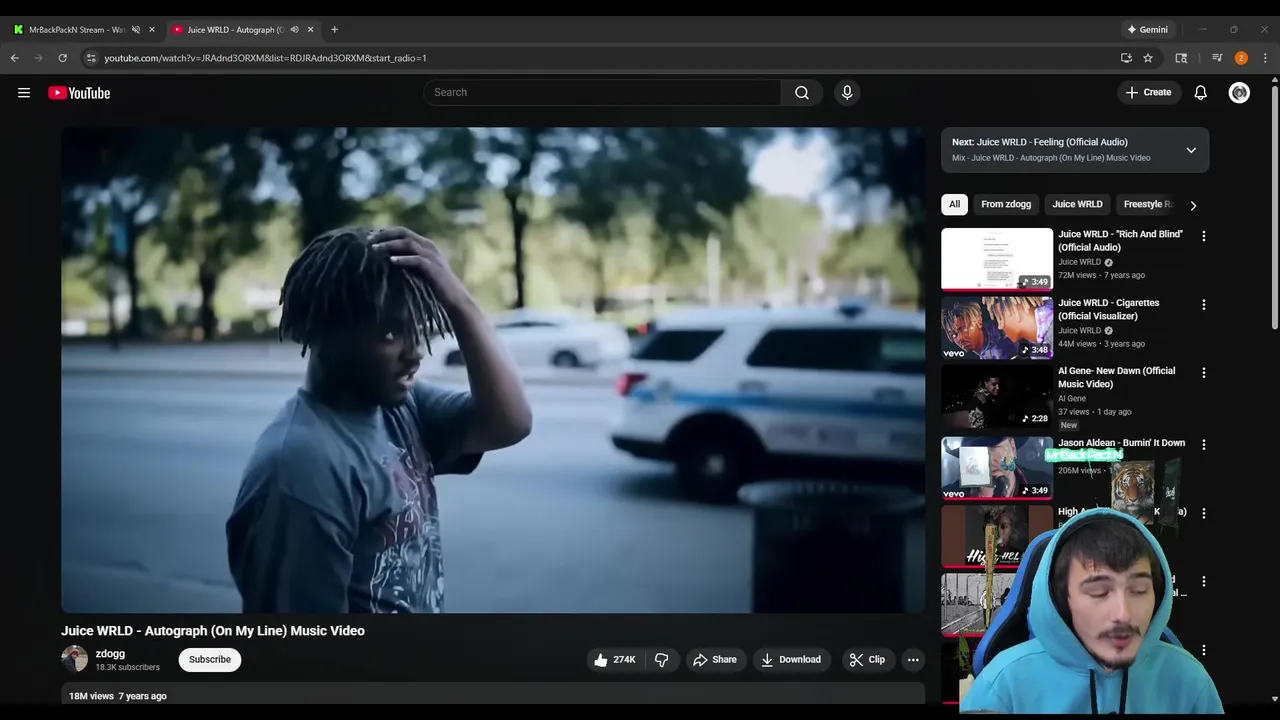Switch to MrBackPackN Stream tab

point(77,30)
